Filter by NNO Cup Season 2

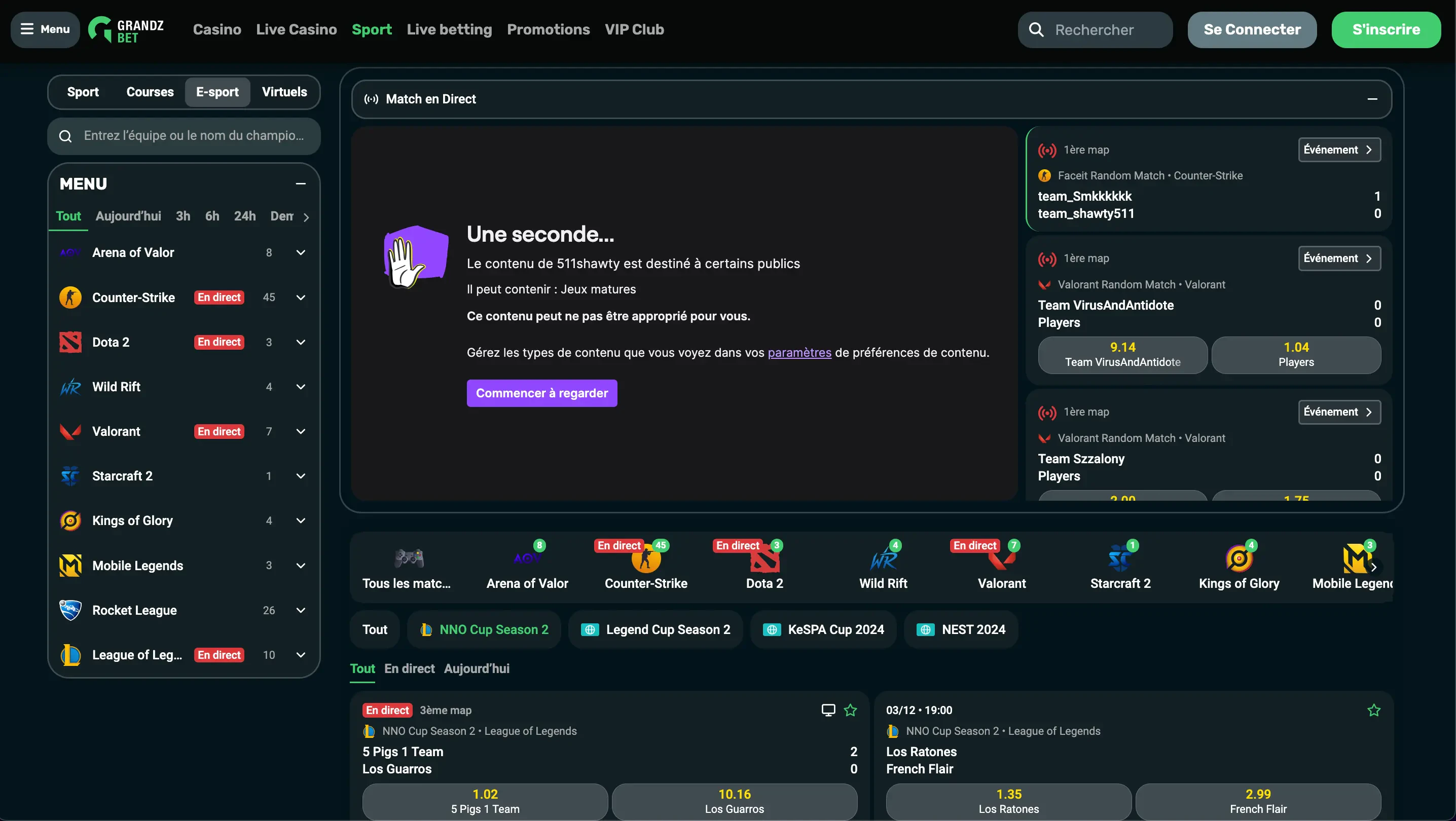484,629
